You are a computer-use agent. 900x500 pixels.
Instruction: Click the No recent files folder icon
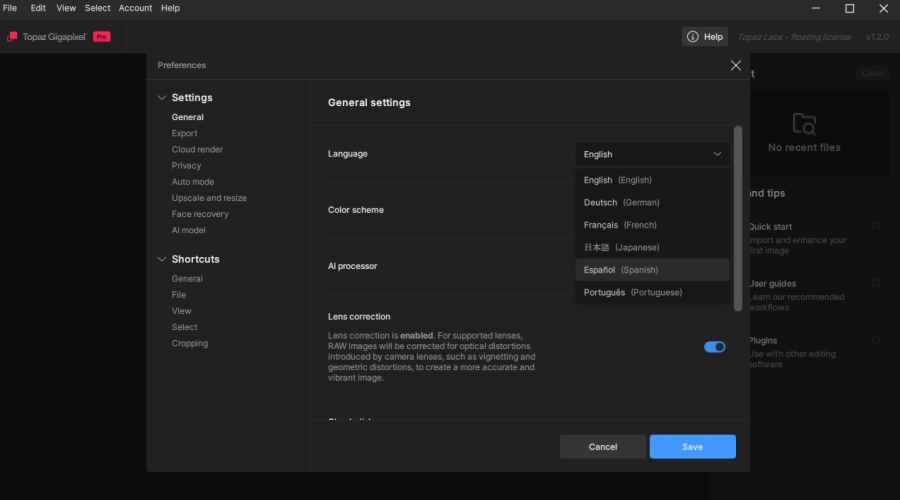[x=804, y=123]
